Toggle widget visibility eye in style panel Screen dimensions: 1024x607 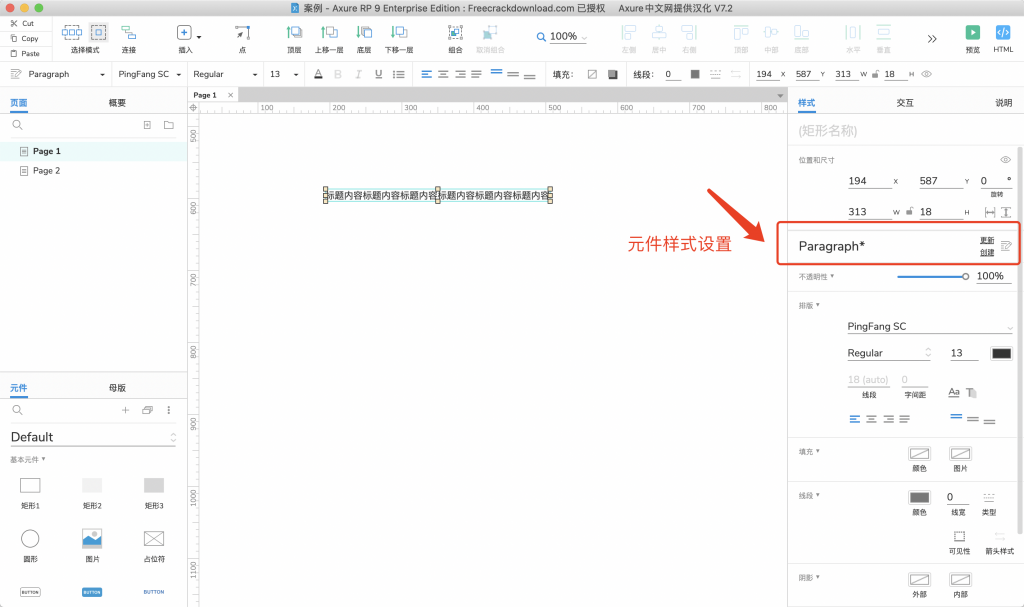pyautogui.click(x=1006, y=160)
